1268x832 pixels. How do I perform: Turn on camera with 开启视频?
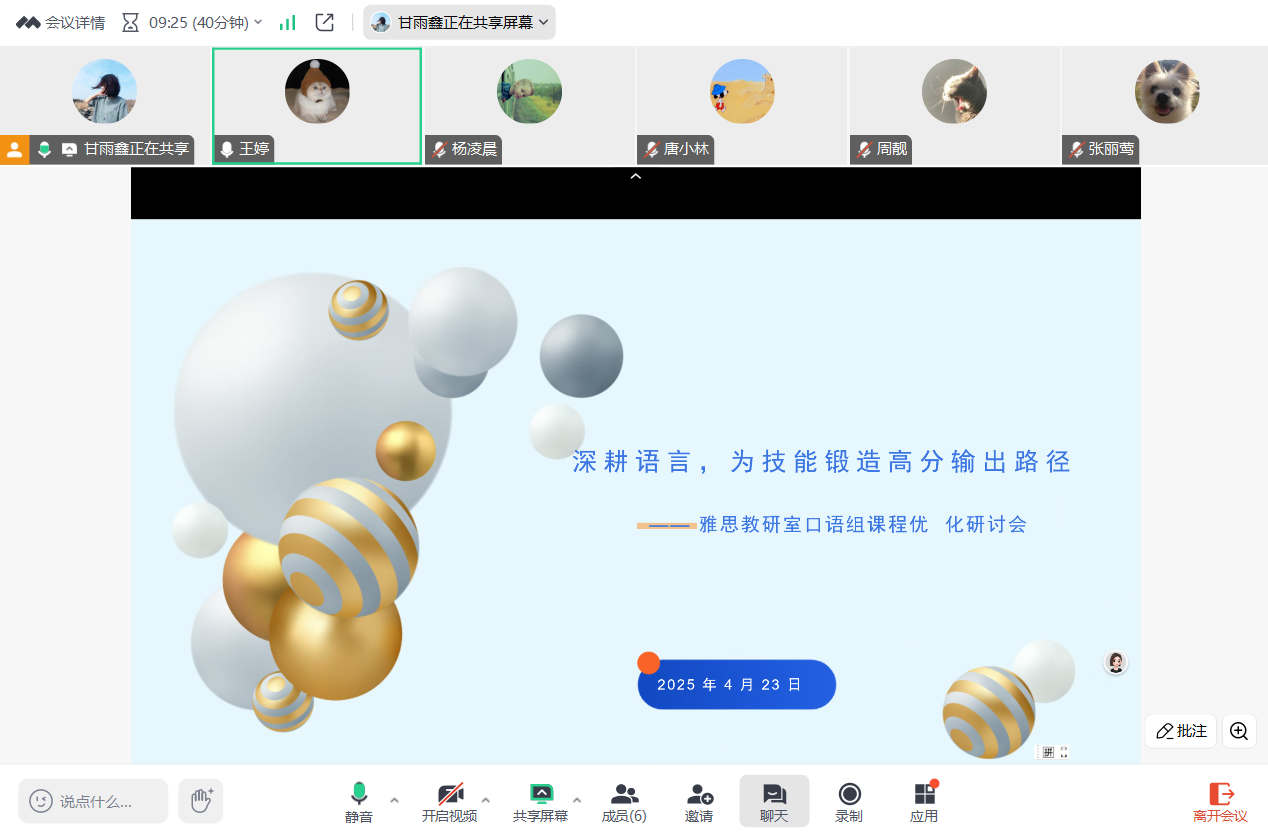449,801
